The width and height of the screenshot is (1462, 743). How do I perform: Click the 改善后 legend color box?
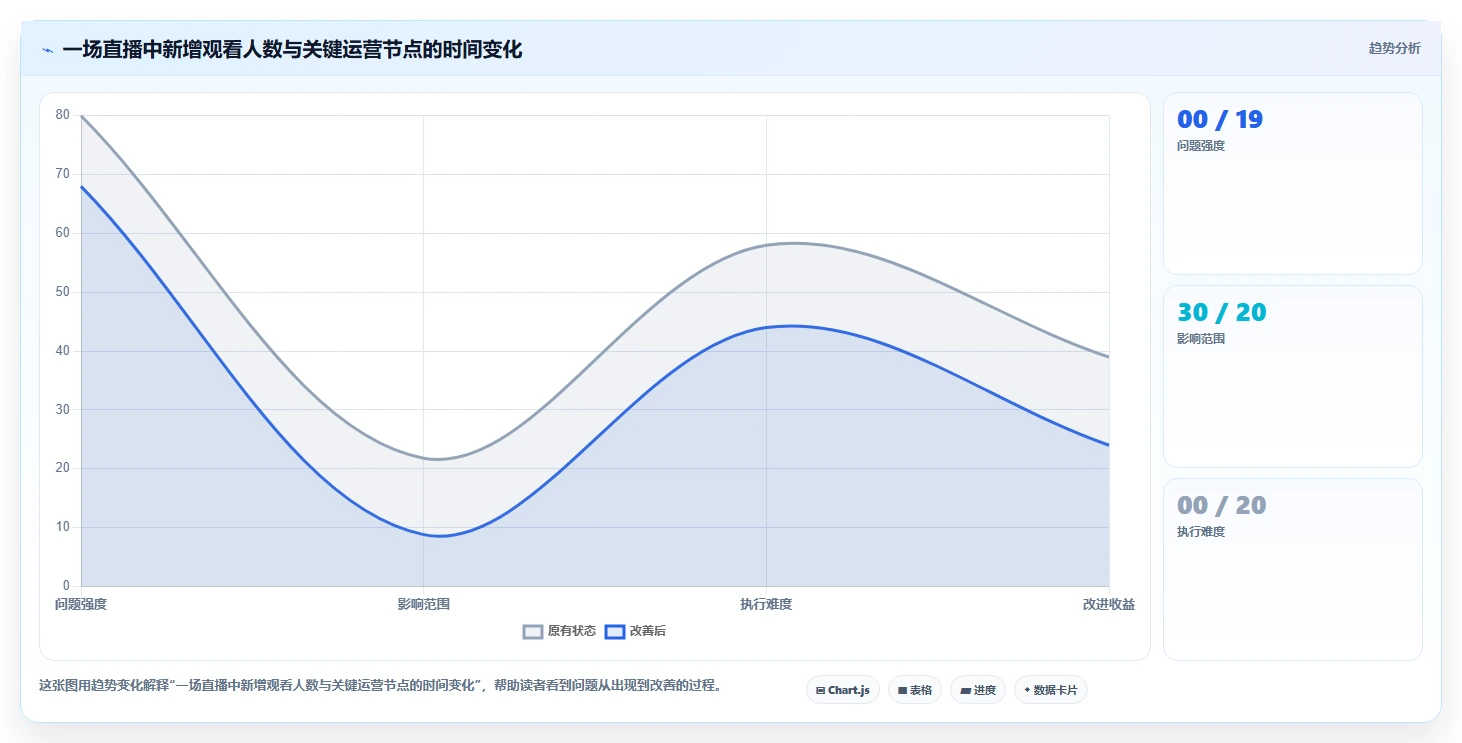point(615,631)
